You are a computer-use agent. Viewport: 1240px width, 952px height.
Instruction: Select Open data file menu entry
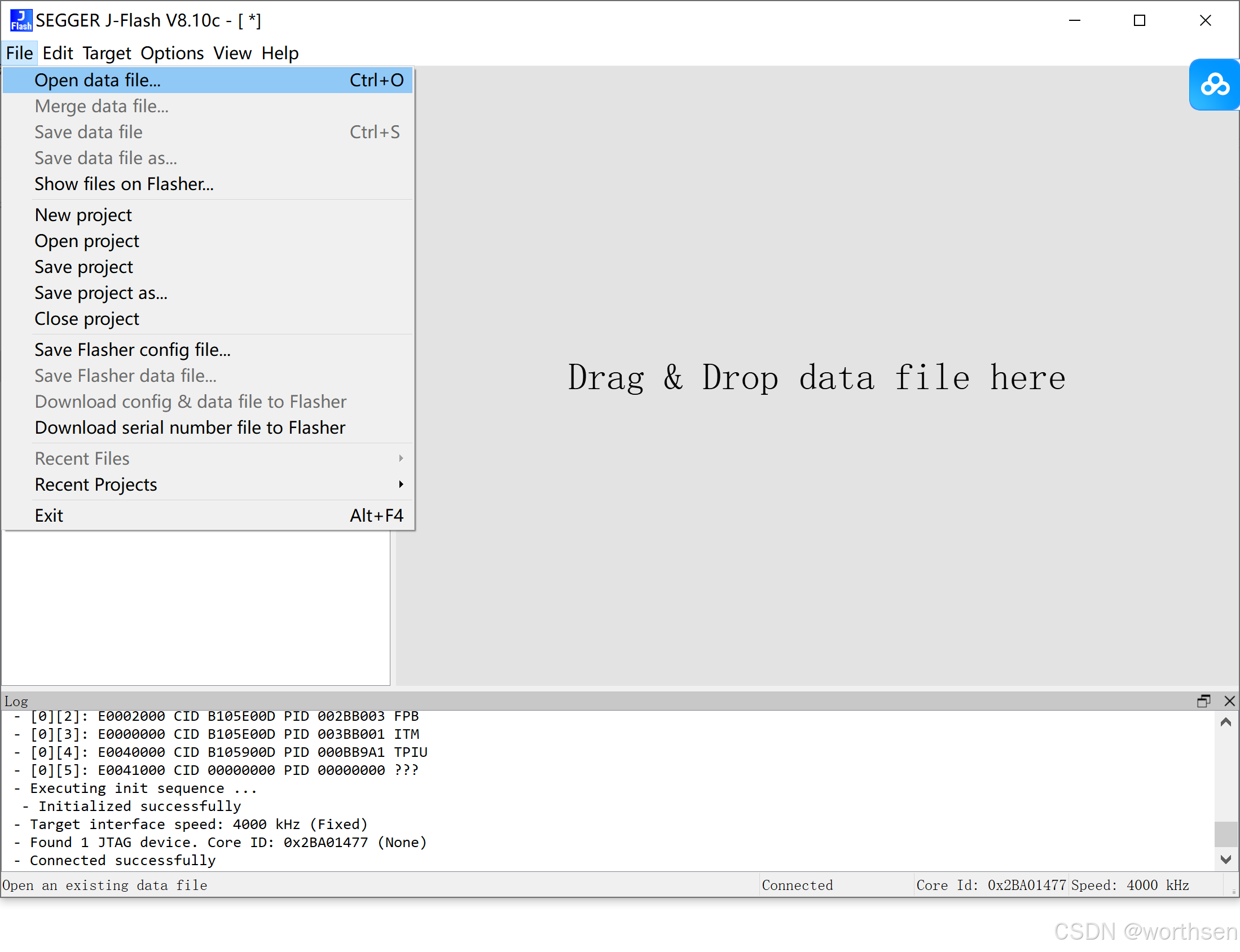pyautogui.click(x=98, y=81)
